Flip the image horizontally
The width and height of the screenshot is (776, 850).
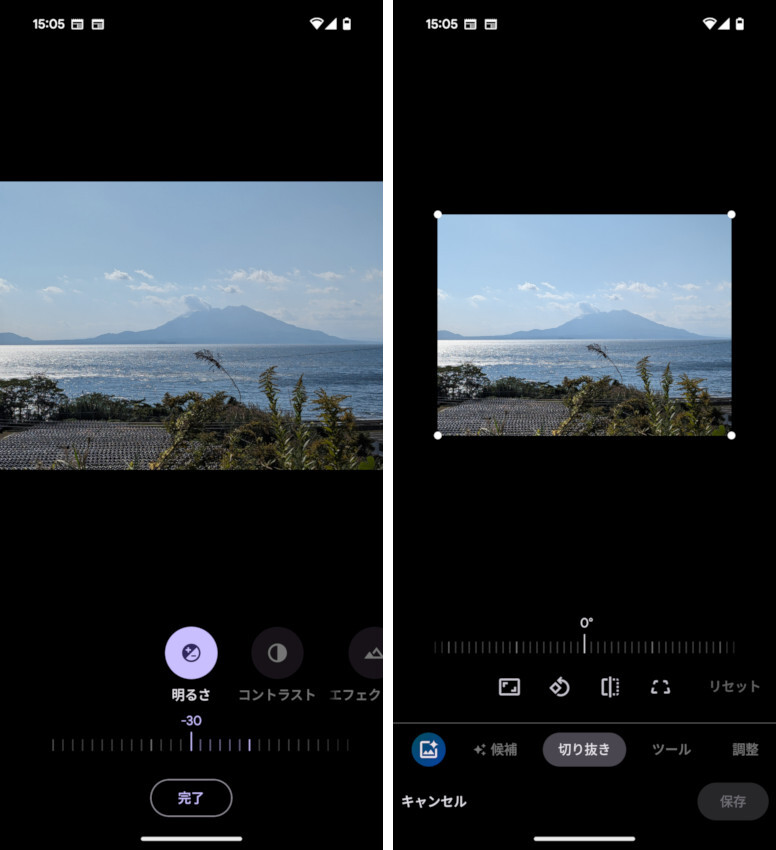tap(610, 687)
